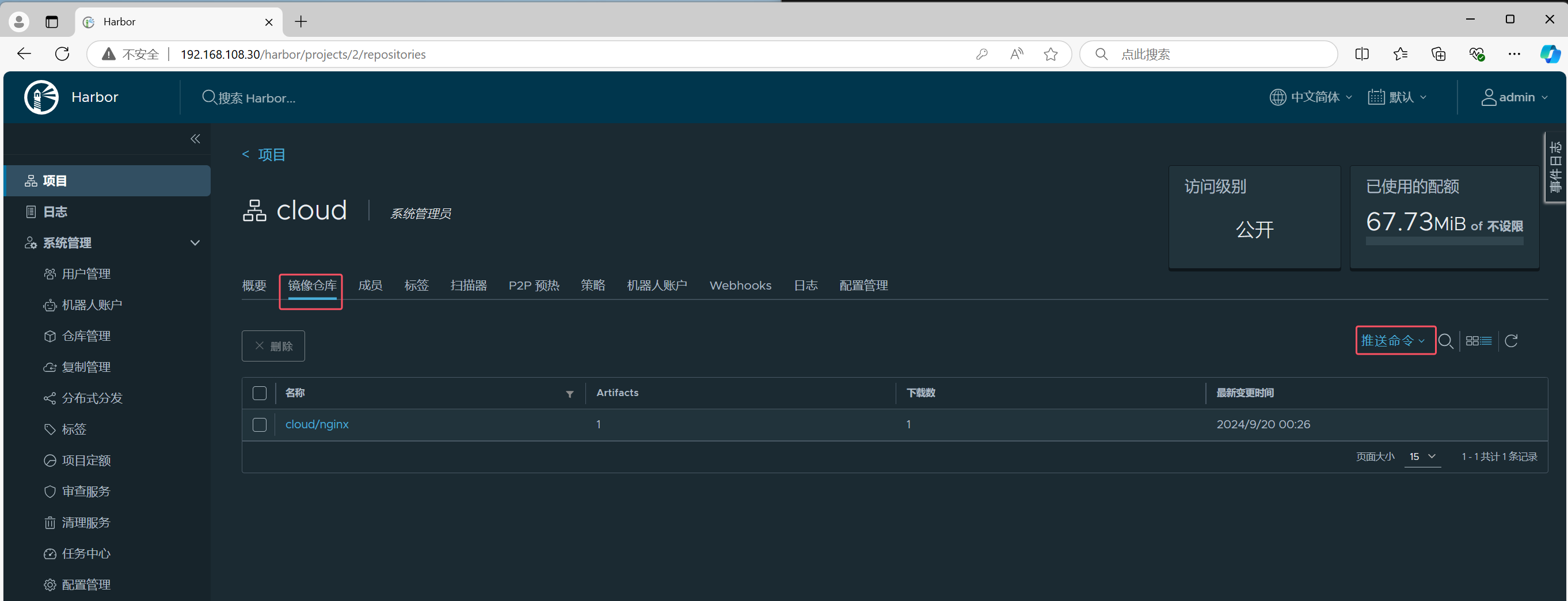
Task: Open 项目 in the sidebar
Action: pos(107,181)
